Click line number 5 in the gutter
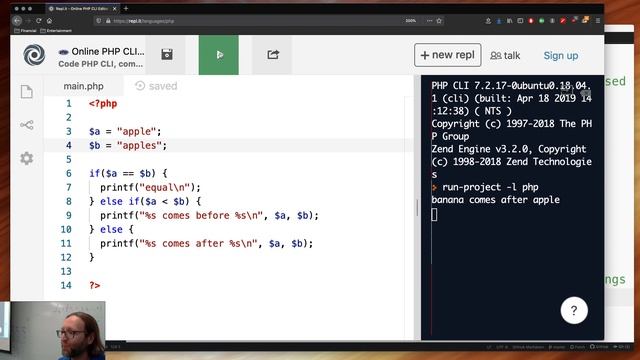The width and height of the screenshot is (640, 360). [69, 160]
